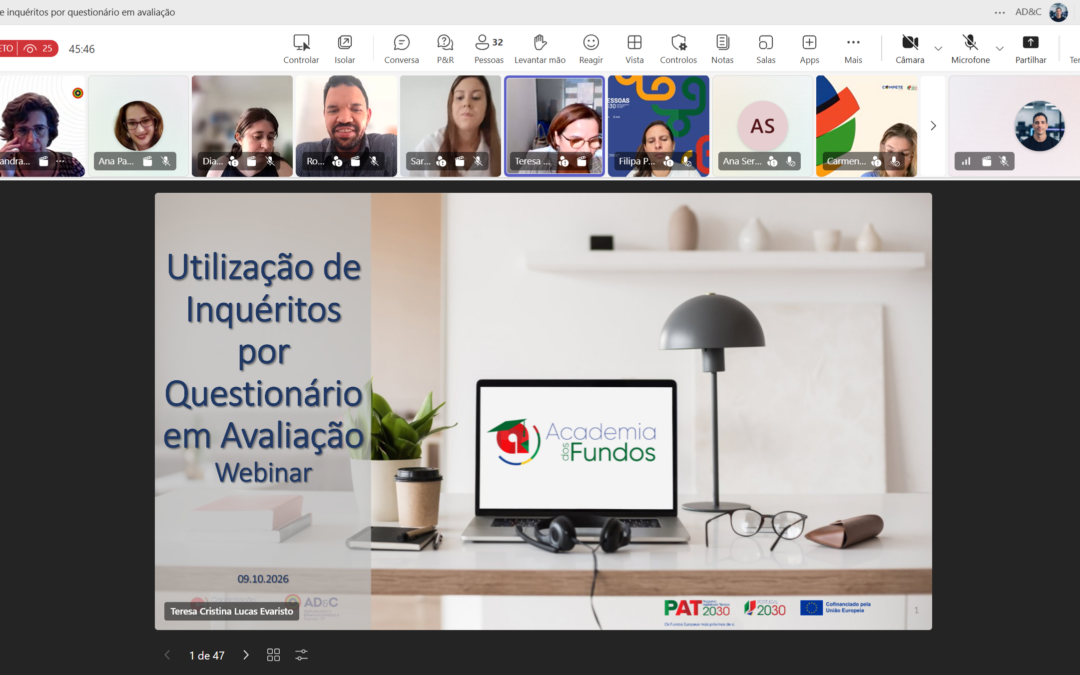
Task: Click the presented slide "Utilização de Inquéritos"
Action: click(543, 411)
